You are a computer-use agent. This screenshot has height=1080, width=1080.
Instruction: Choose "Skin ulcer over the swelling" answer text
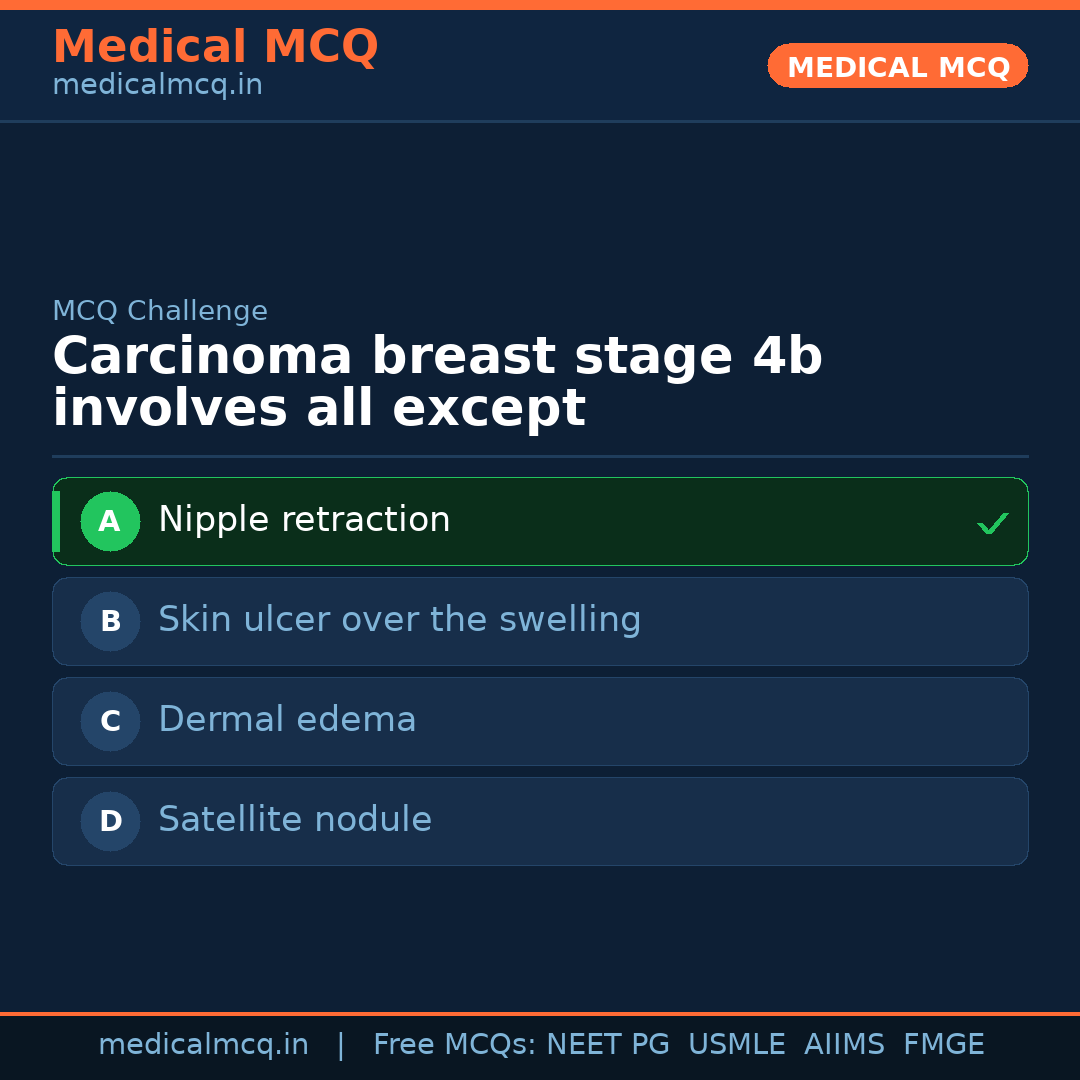pos(399,620)
